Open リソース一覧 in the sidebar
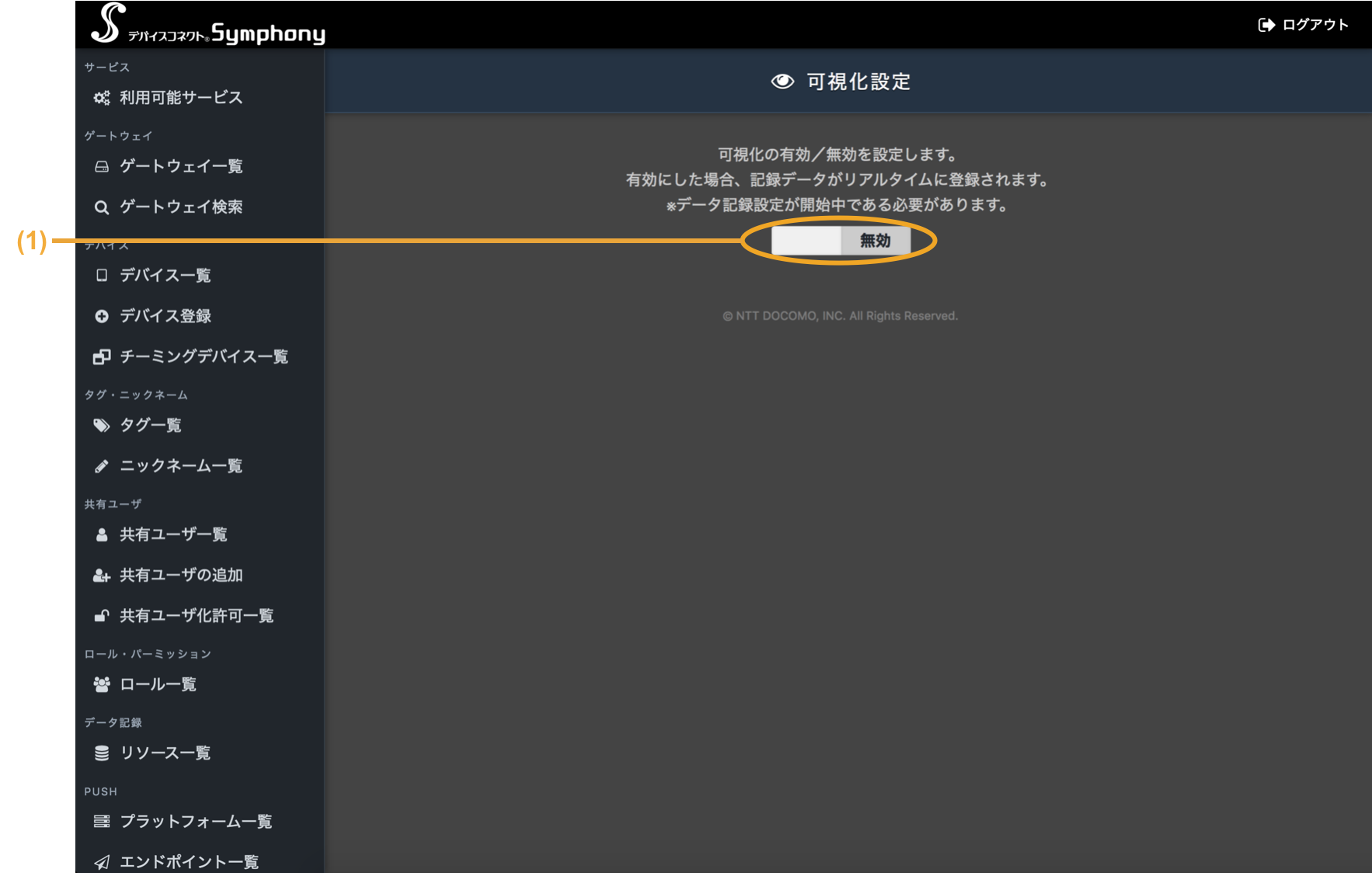 click(x=165, y=753)
